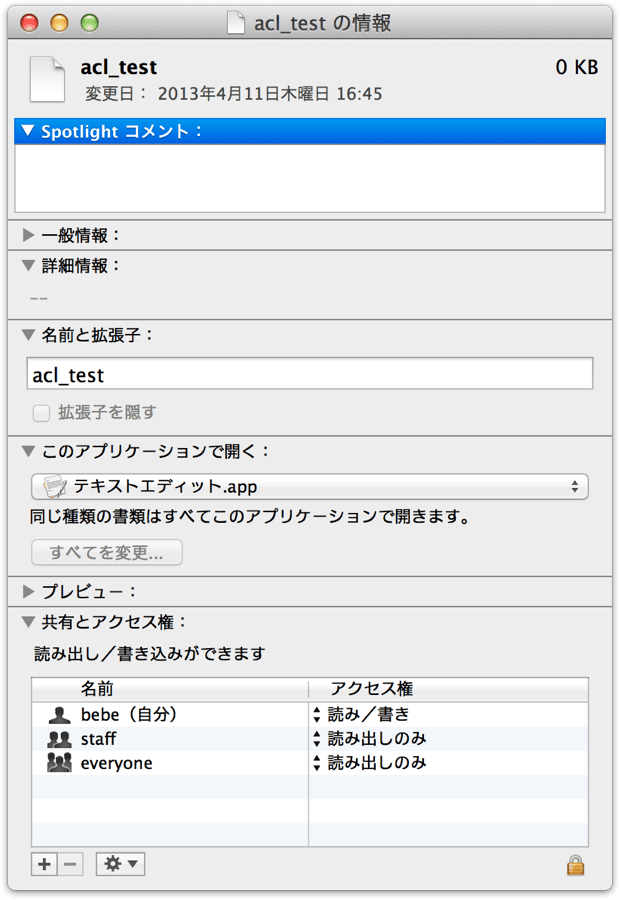Click inside the Spotlight comment text area
620x900 pixels.
[310, 178]
